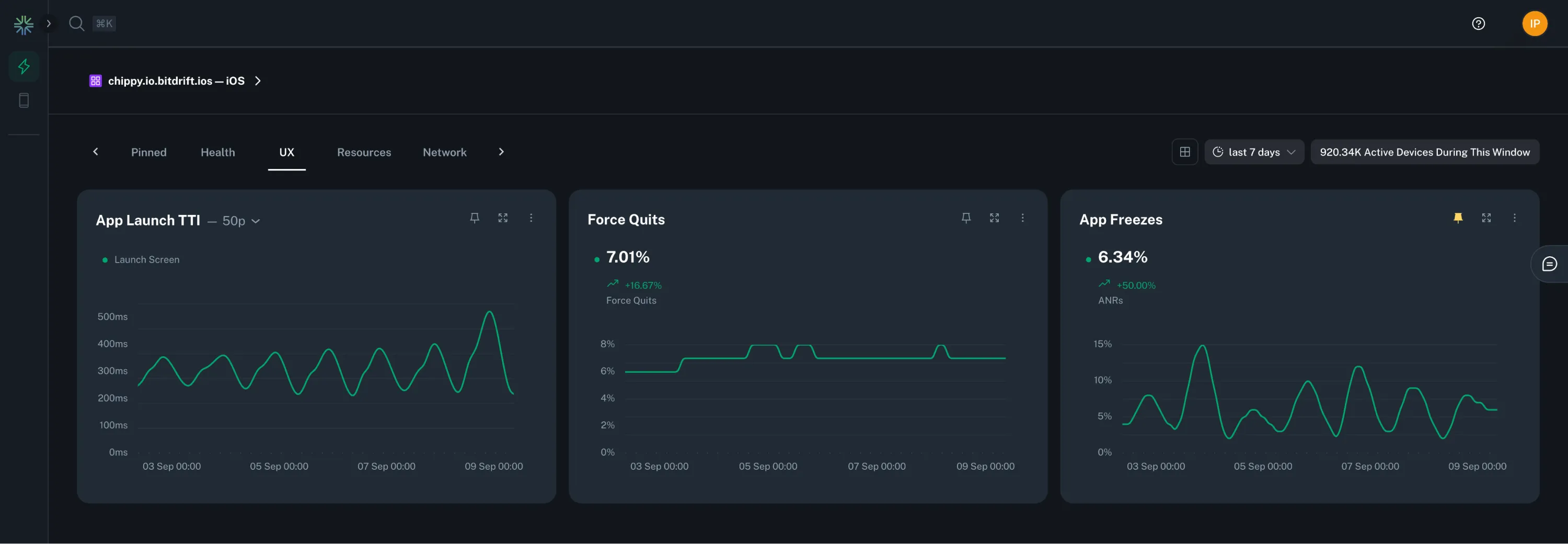Select the lightning dashboard icon in the sidebar
This screenshot has height=544, width=1568.
click(x=24, y=66)
